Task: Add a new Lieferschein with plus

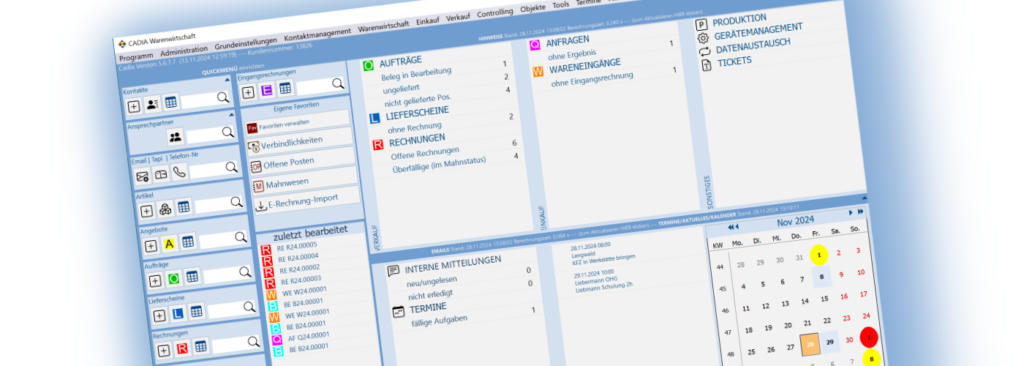Action: [159, 316]
